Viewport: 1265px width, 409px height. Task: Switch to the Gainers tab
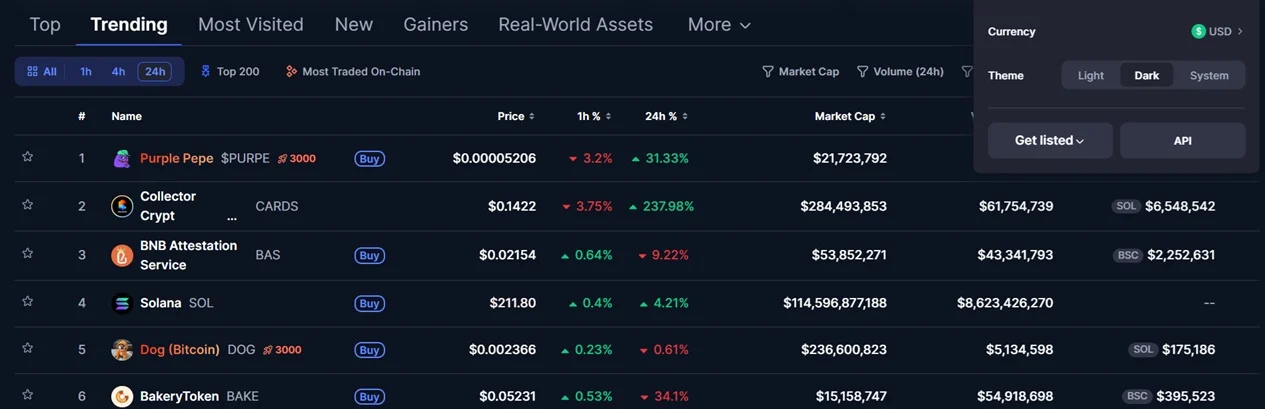tap(435, 24)
